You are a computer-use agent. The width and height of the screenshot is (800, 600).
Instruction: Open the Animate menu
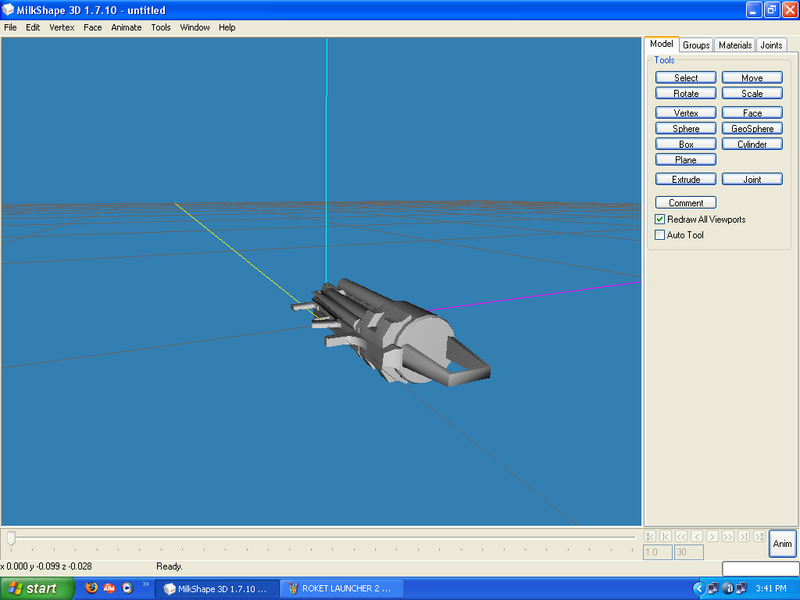(126, 28)
